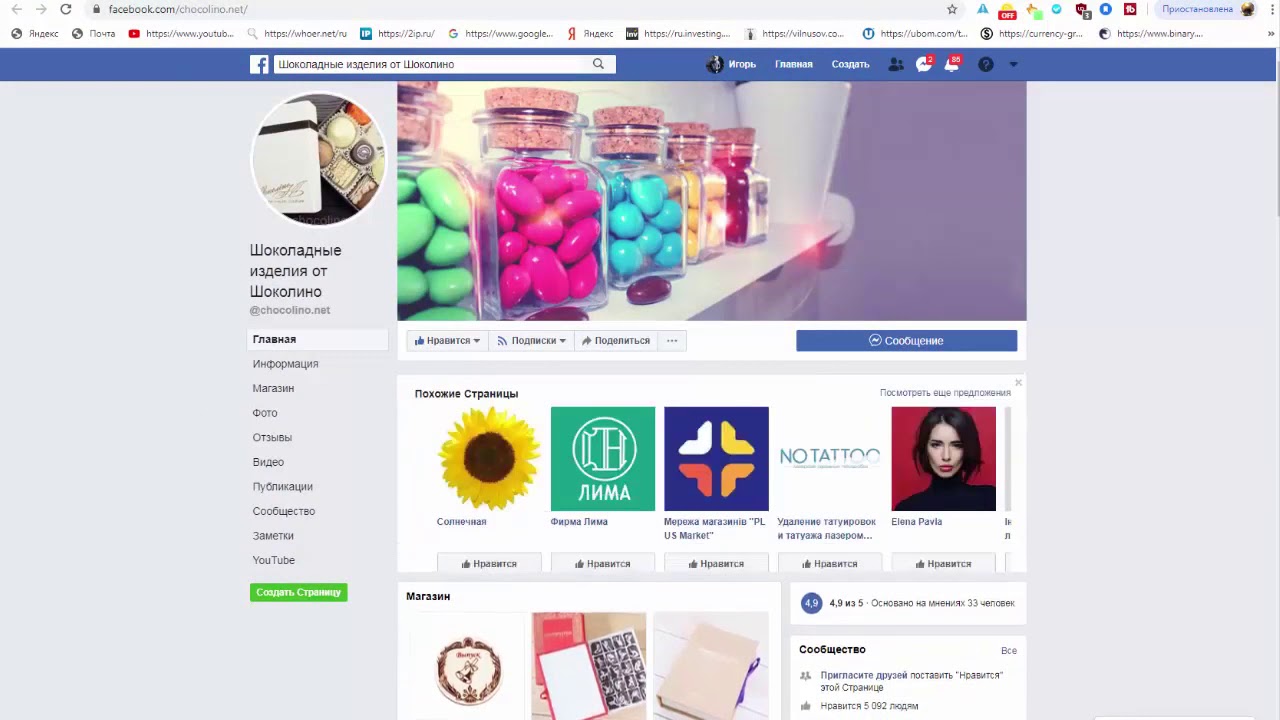Bookmark page with star icon

952,9
